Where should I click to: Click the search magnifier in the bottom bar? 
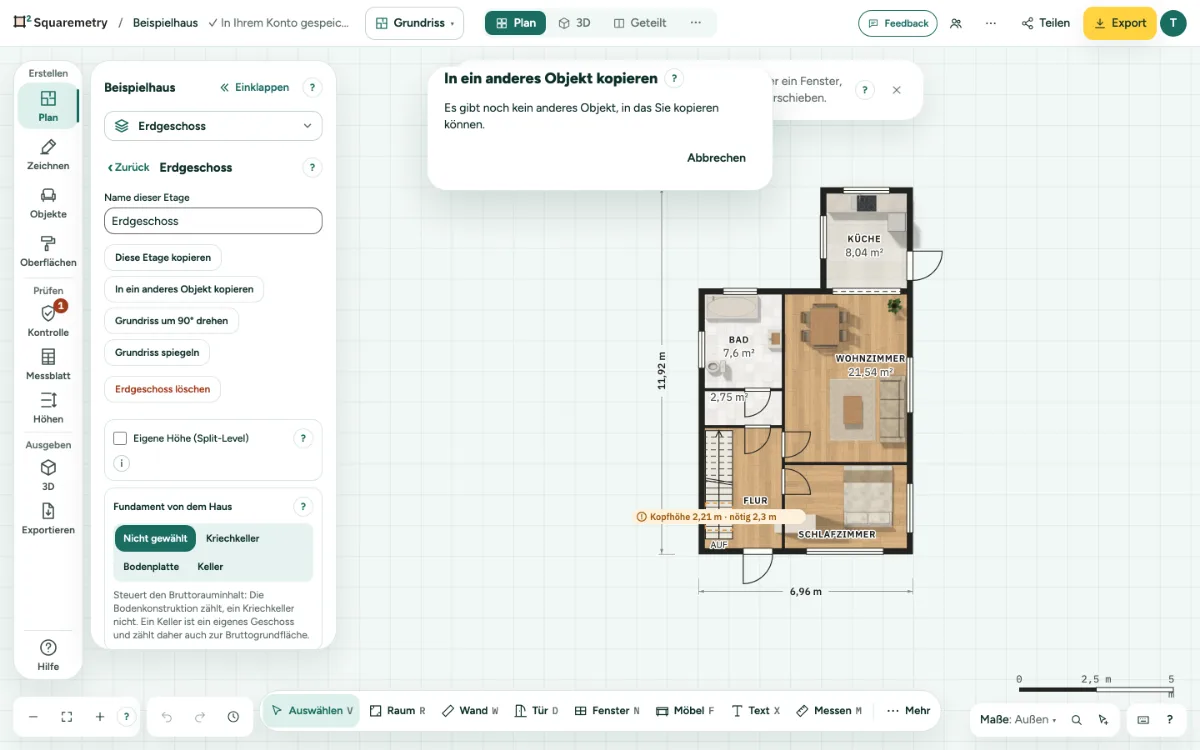click(1077, 720)
